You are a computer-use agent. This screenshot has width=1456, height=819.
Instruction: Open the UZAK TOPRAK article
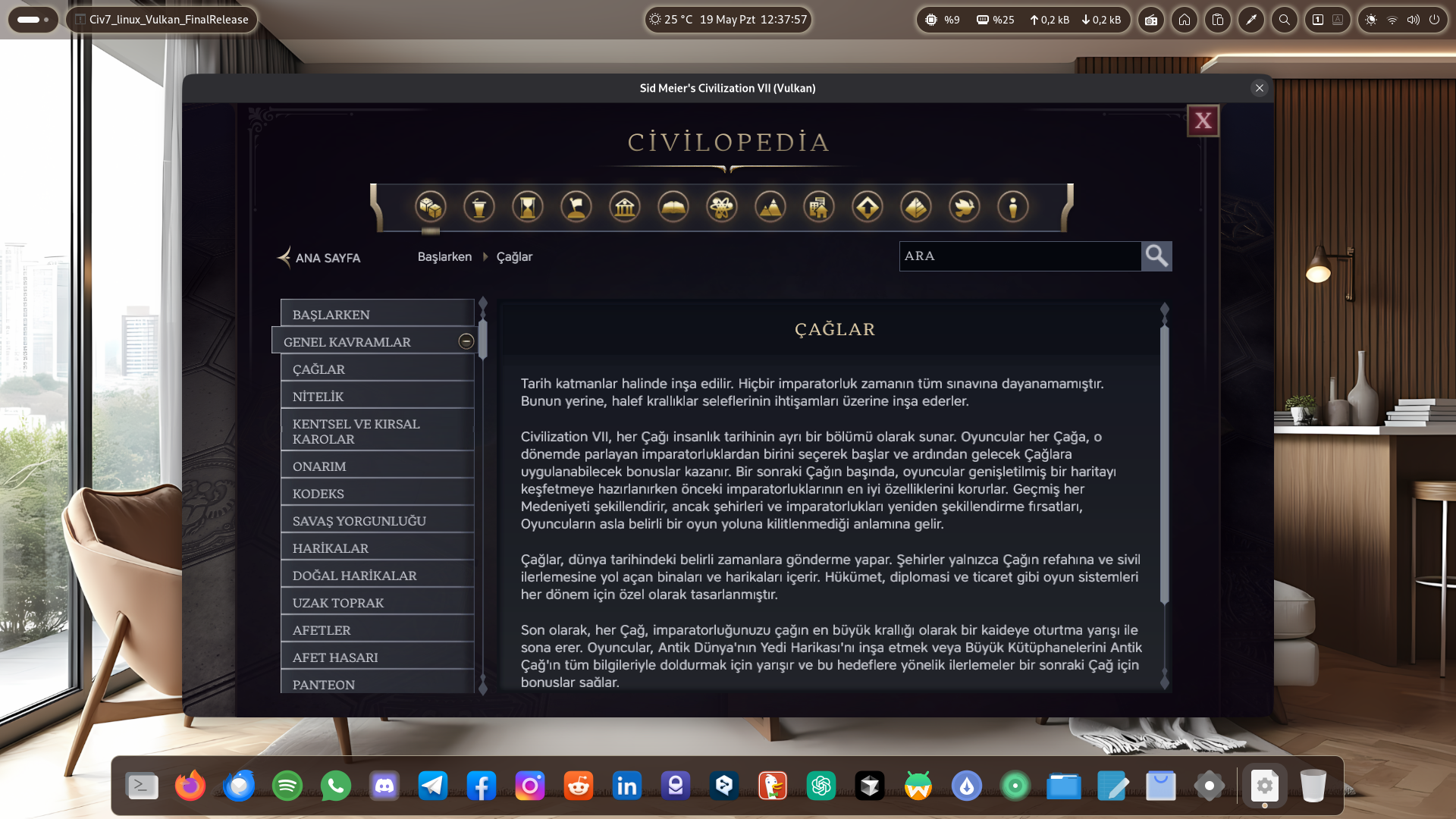[x=377, y=602]
